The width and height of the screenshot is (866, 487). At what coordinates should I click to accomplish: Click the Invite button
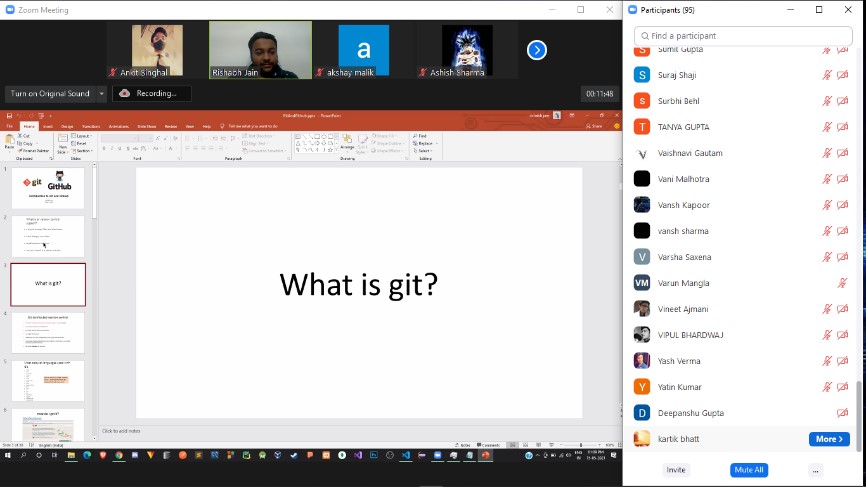[677, 469]
